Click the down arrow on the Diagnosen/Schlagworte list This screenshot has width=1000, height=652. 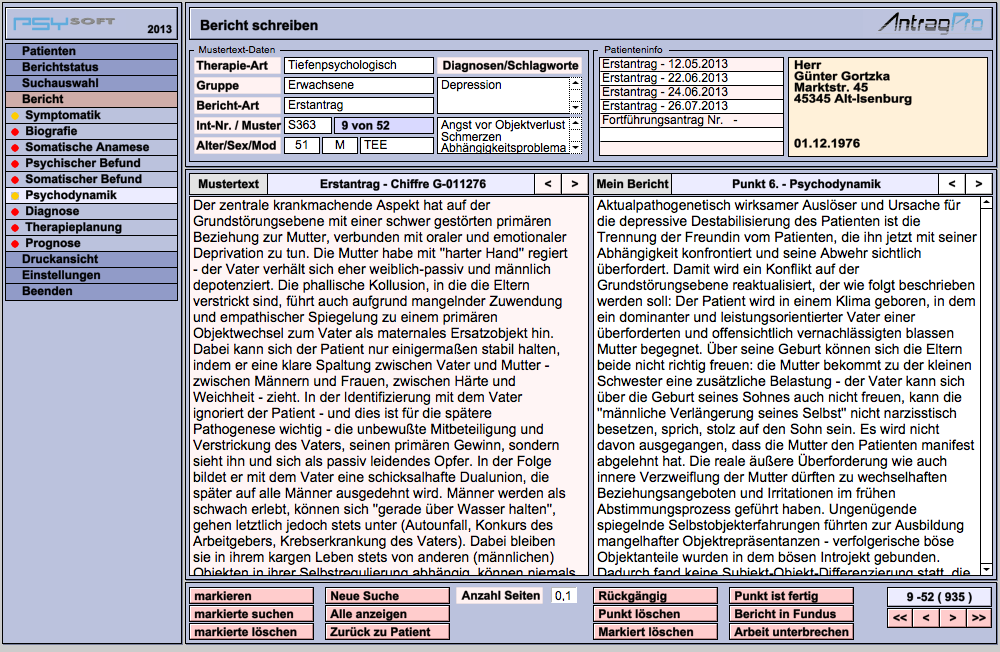point(575,108)
